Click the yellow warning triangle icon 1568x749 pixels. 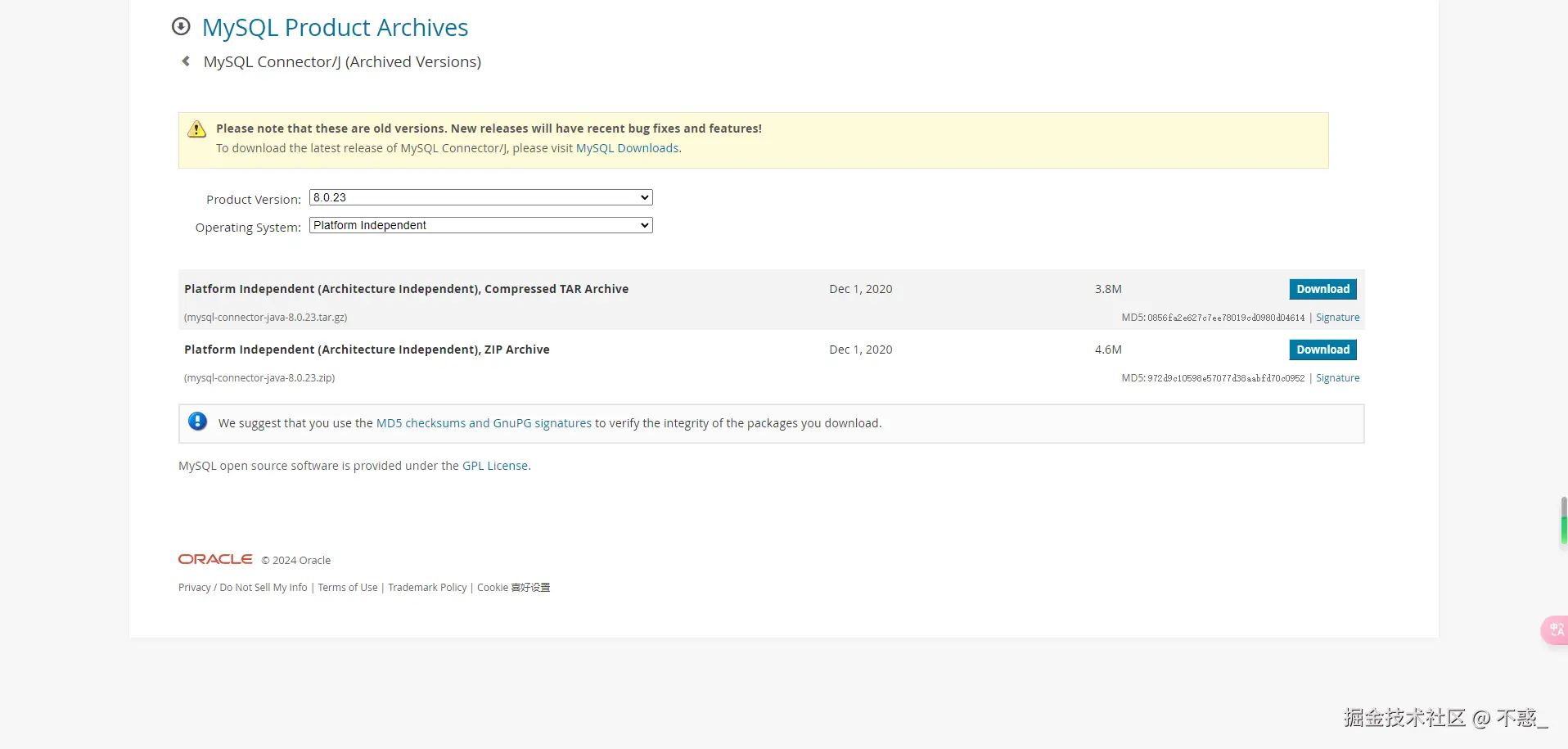pyautogui.click(x=197, y=129)
